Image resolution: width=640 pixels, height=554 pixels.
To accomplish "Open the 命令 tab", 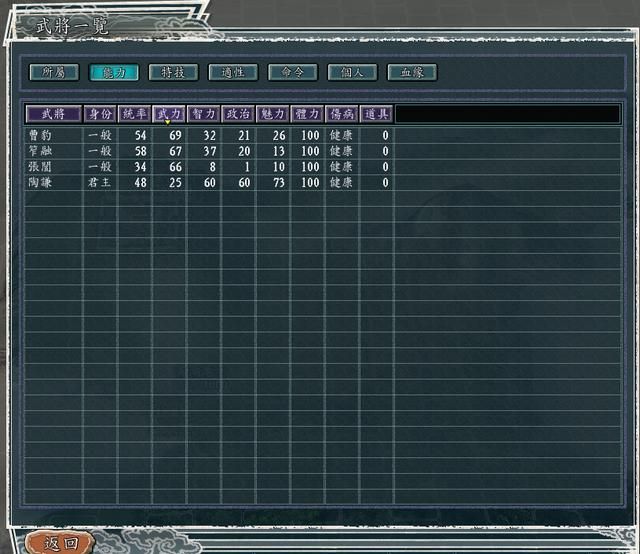I will pos(293,73).
